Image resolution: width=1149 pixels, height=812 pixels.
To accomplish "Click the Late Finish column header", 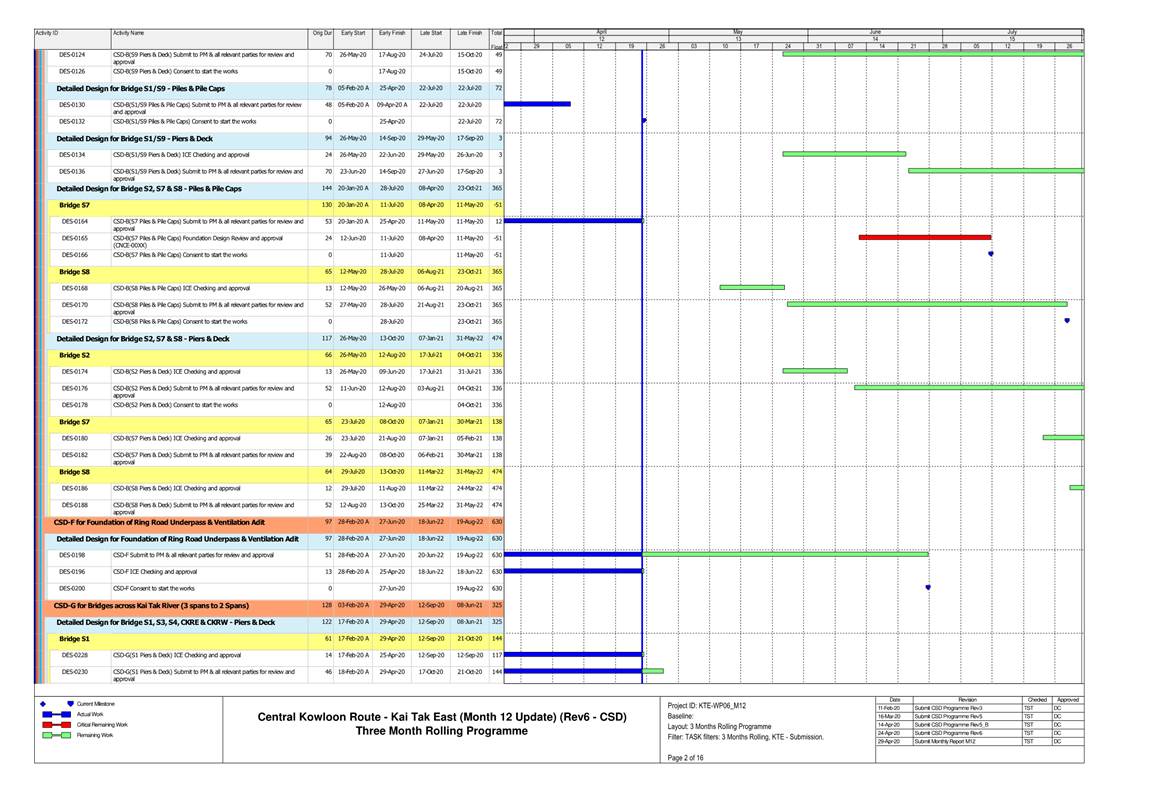I will coord(469,33).
